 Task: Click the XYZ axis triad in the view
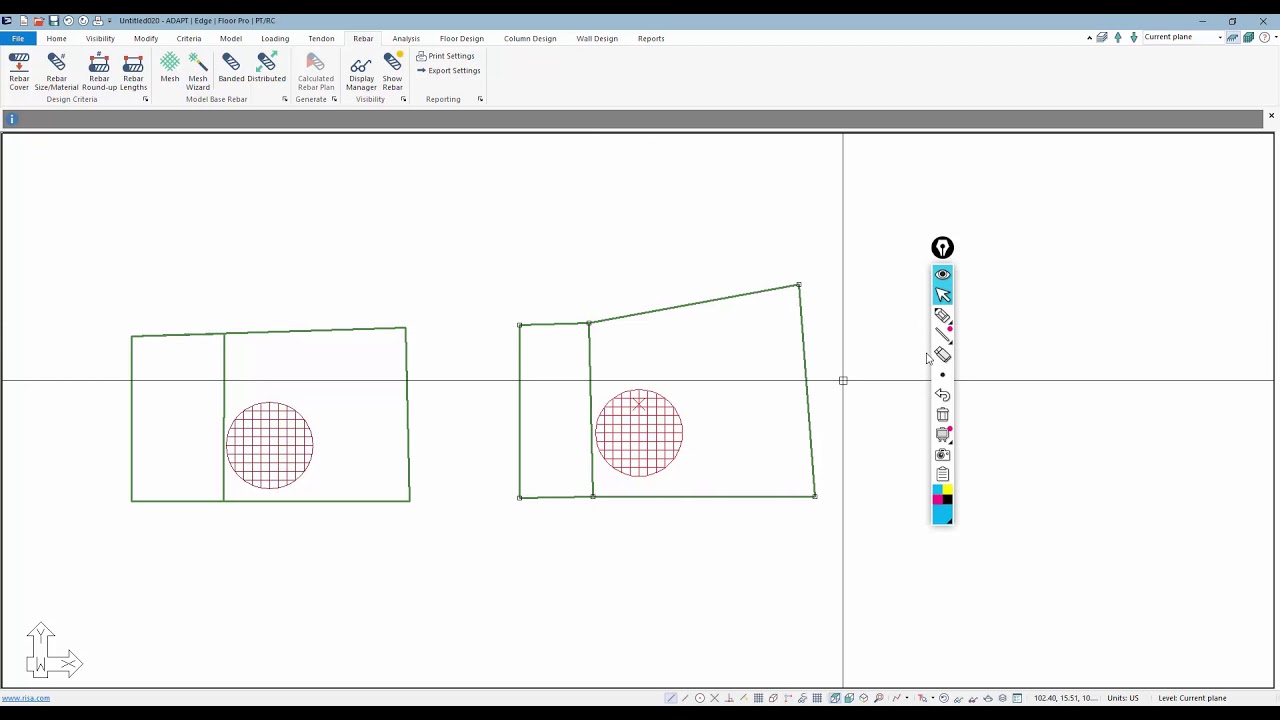(53, 651)
